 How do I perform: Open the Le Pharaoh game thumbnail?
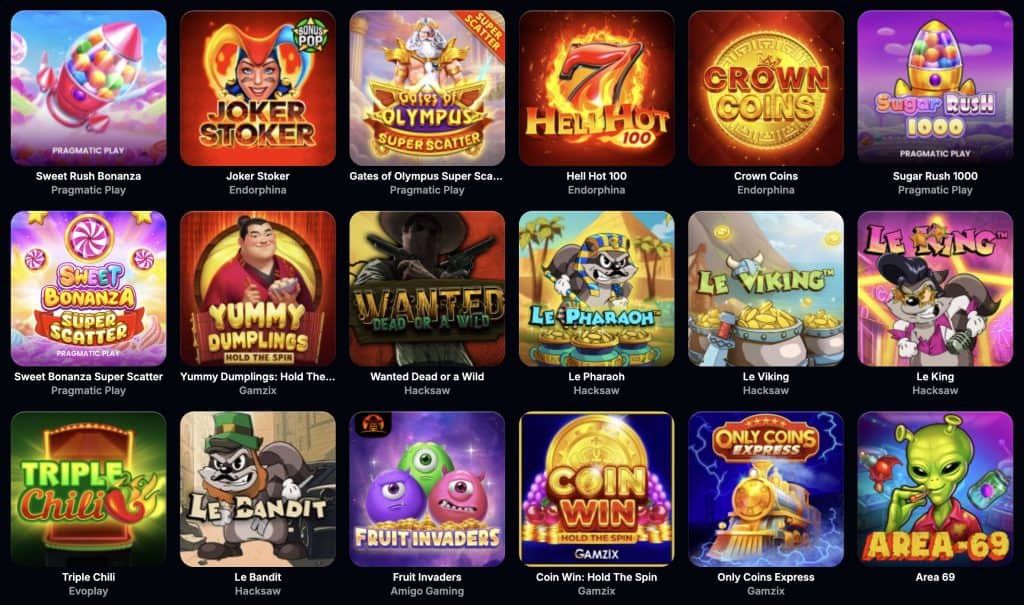point(597,289)
